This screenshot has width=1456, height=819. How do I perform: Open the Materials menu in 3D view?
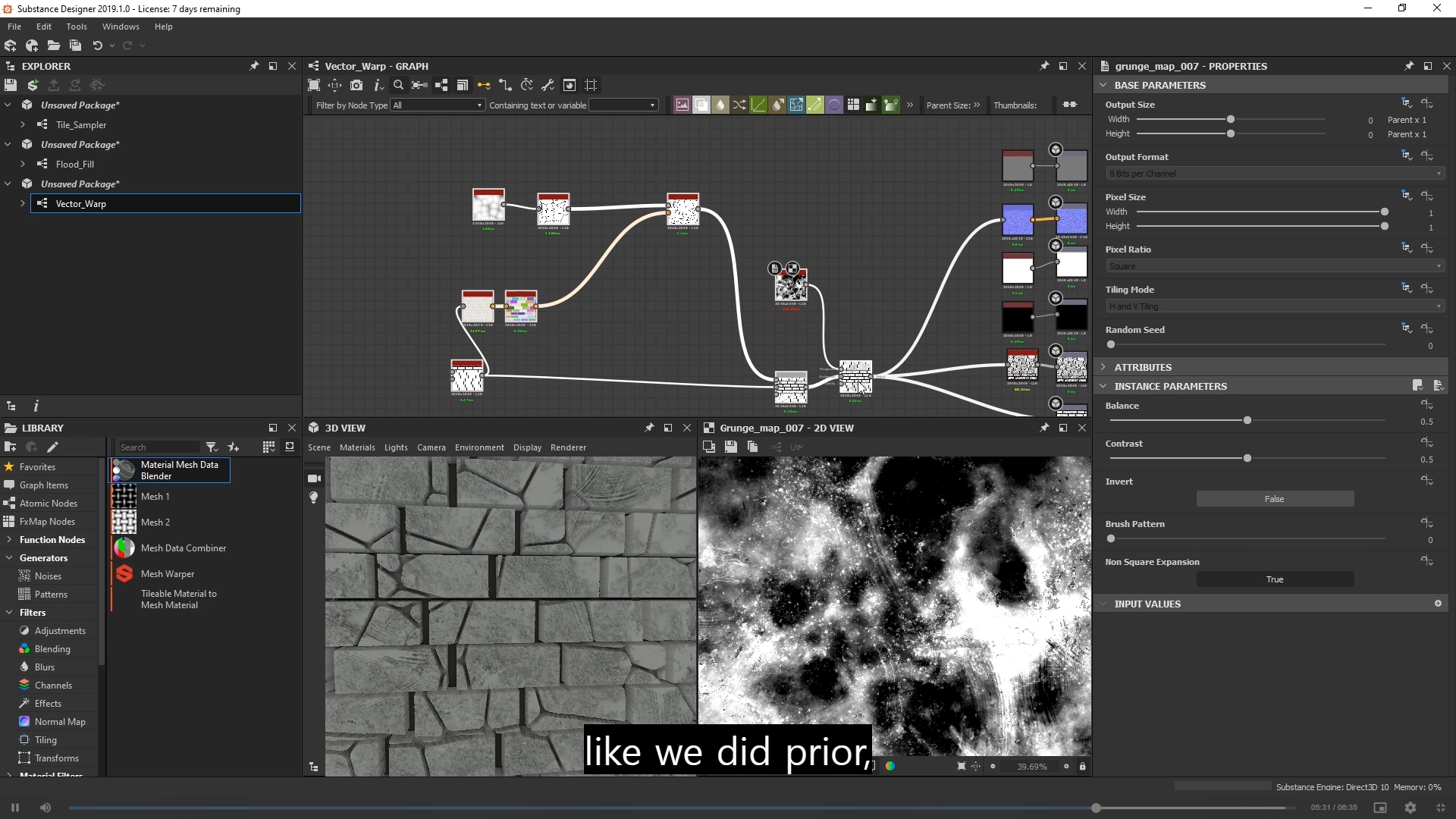point(357,447)
